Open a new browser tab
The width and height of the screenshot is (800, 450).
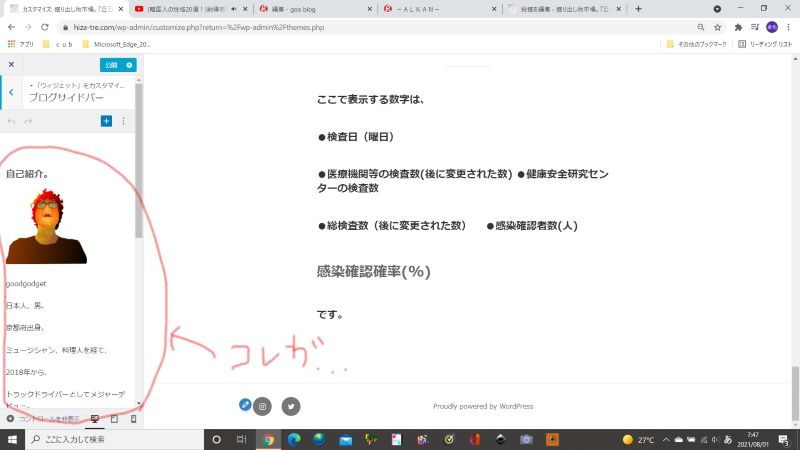pos(638,9)
